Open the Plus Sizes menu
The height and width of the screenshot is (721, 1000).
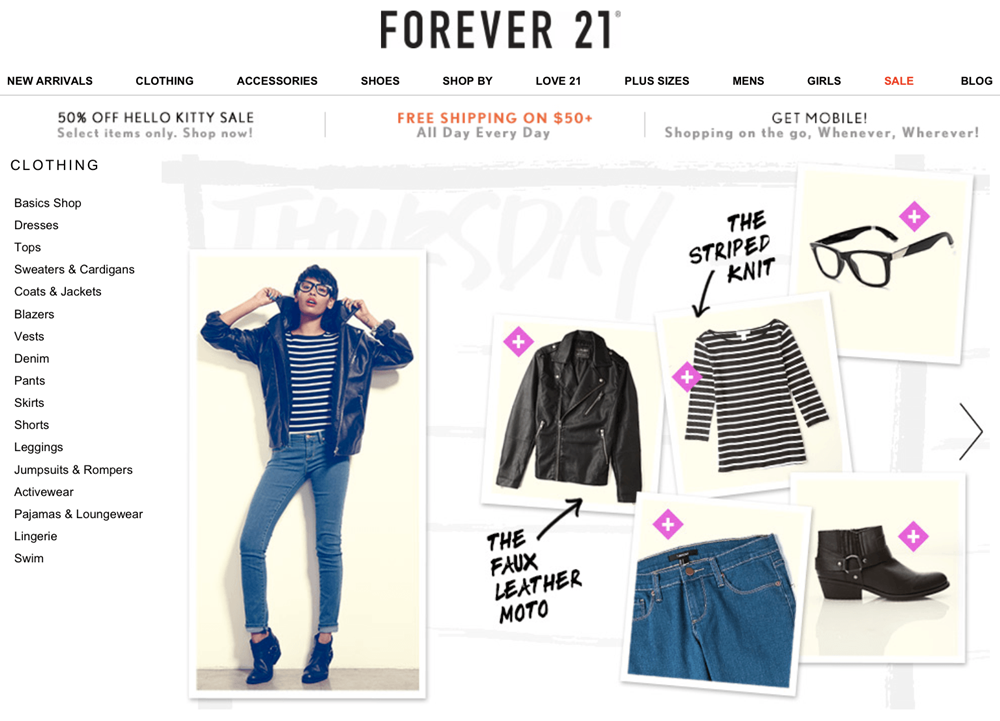pos(657,81)
